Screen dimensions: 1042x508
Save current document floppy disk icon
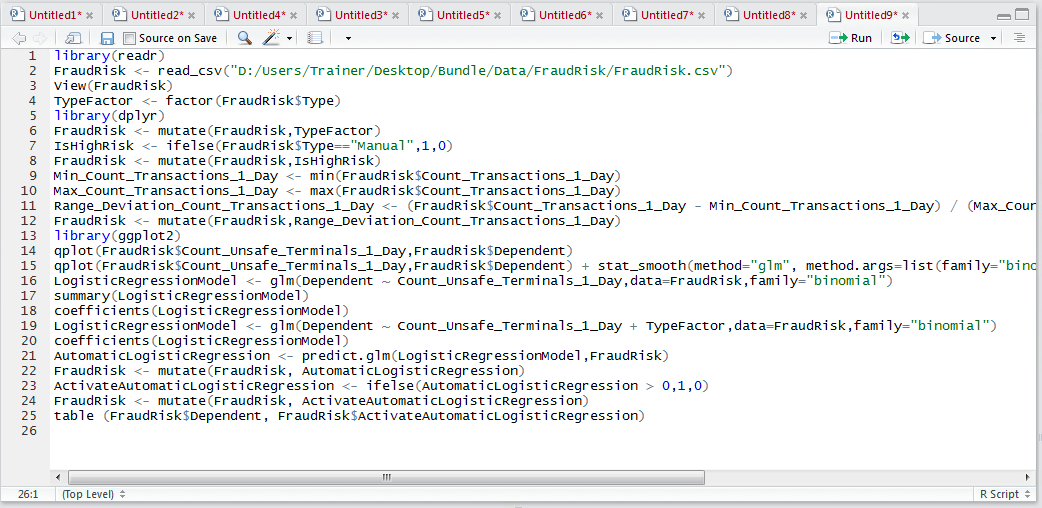[106, 39]
